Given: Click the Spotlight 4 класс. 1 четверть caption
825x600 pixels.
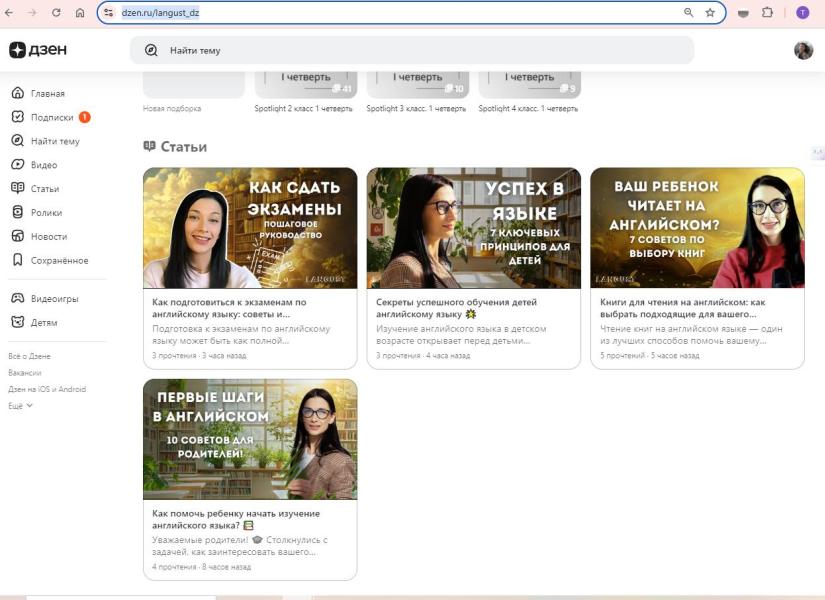Looking at the screenshot, I should click(x=528, y=108).
